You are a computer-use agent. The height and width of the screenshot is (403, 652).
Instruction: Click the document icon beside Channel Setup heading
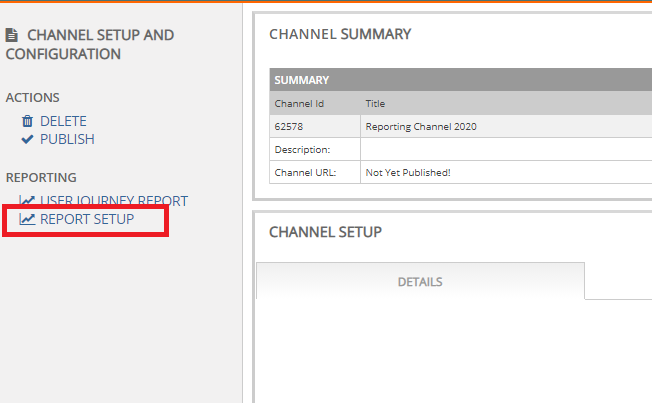coord(12,35)
